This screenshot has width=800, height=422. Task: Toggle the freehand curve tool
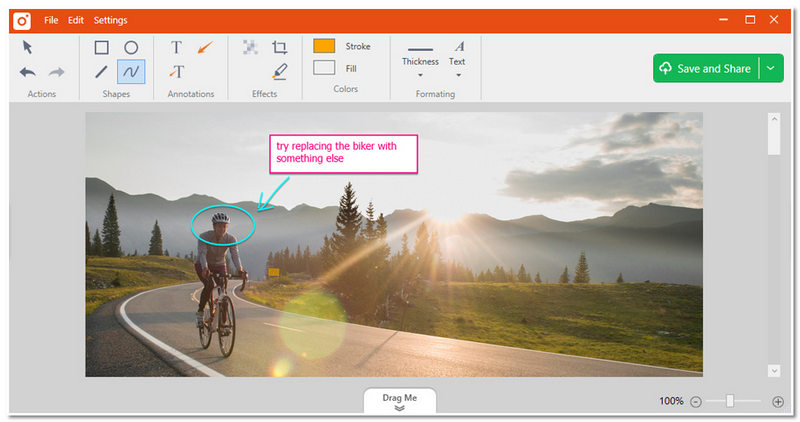coord(131,72)
